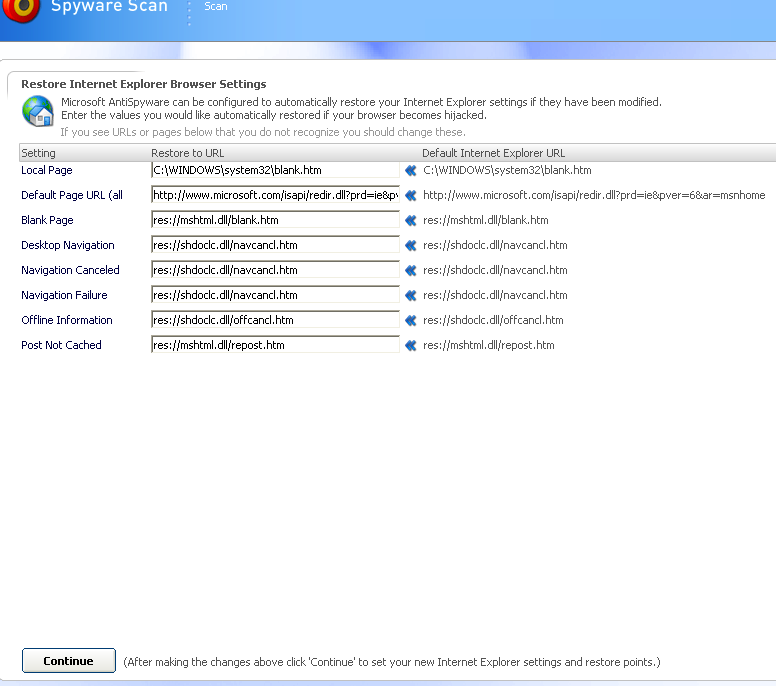The image size is (776, 686).
Task: Click the Microsoft AntiSpyware bullseye logo
Action: coord(21,9)
